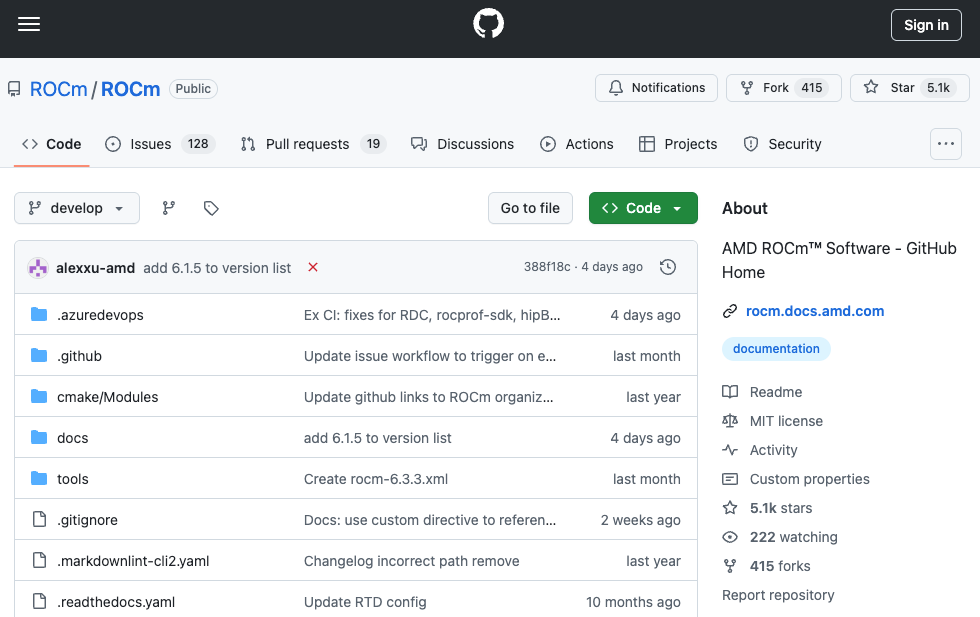
Task: Click the pulse icon beside Activity
Action: pyautogui.click(x=730, y=449)
